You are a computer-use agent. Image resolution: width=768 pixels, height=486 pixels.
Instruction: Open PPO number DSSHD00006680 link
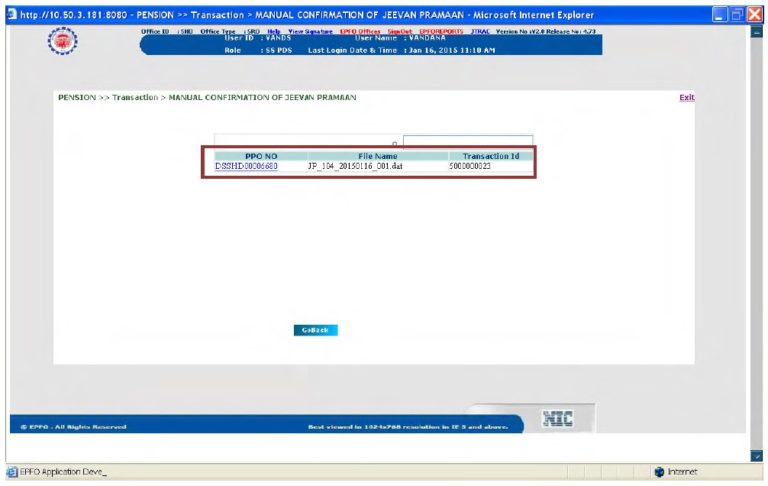[x=246, y=166]
